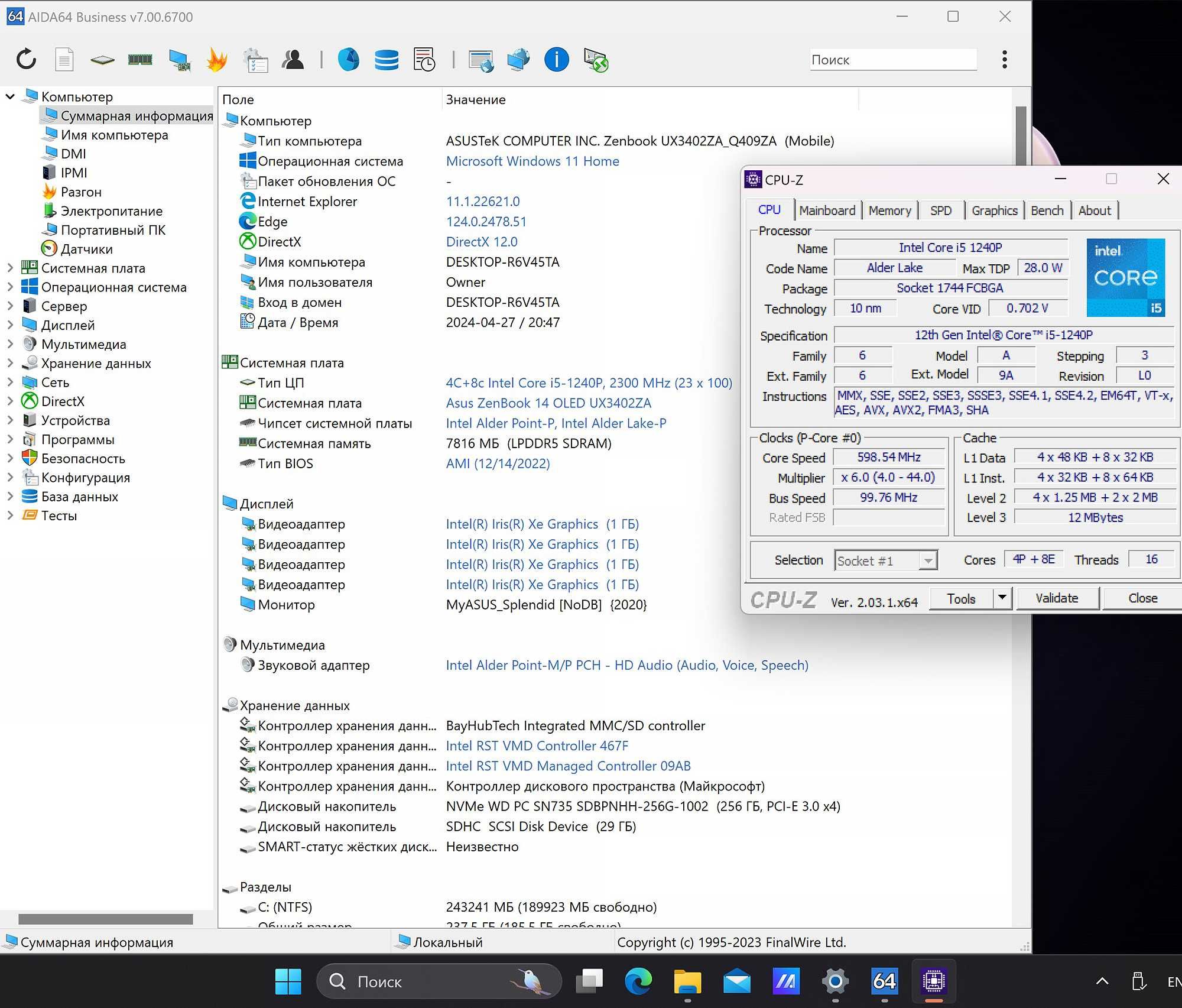The height and width of the screenshot is (1008, 1182).
Task: Click the memory module toolbar icon
Action: click(x=140, y=60)
